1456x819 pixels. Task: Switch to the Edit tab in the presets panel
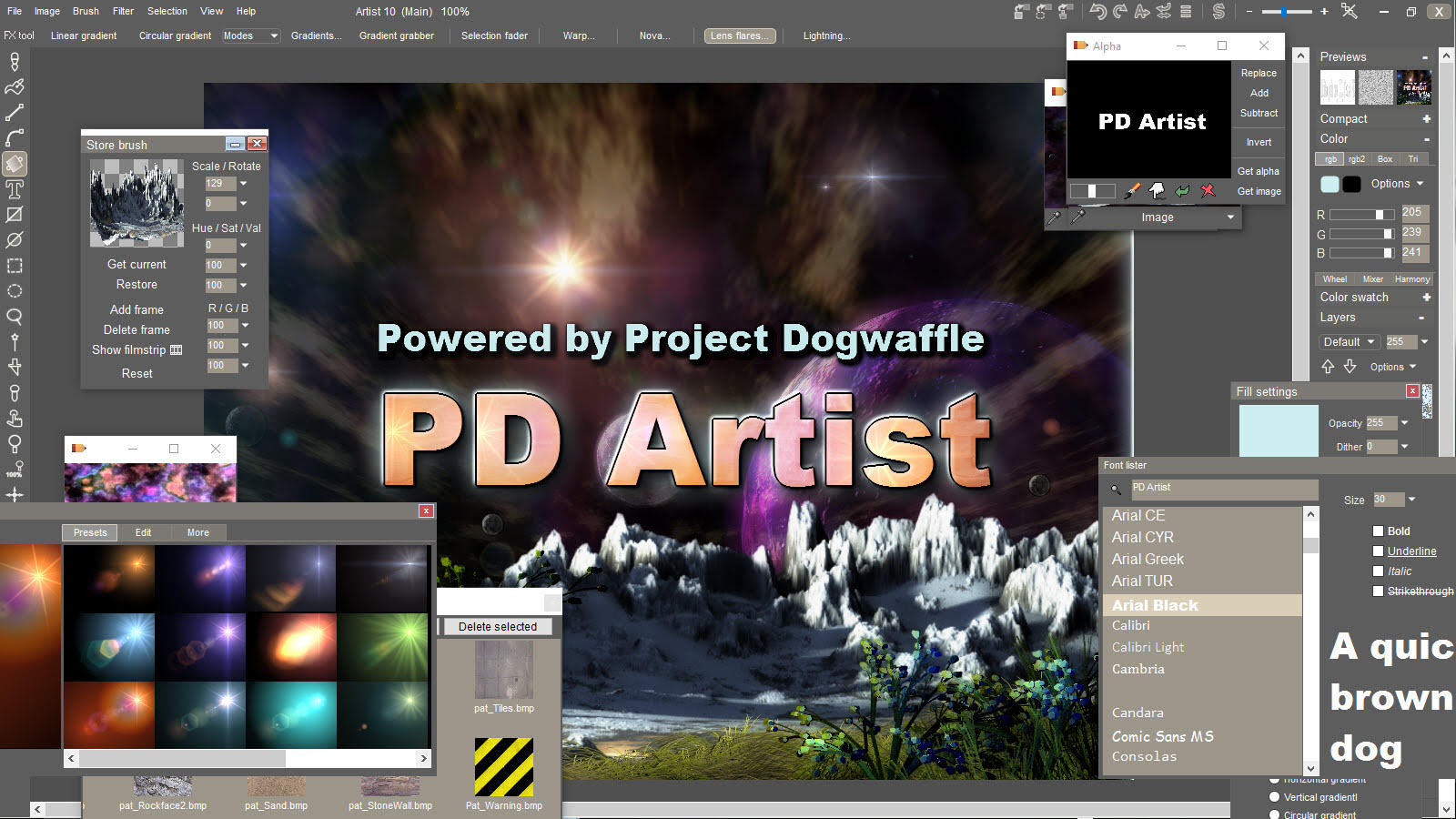143,532
